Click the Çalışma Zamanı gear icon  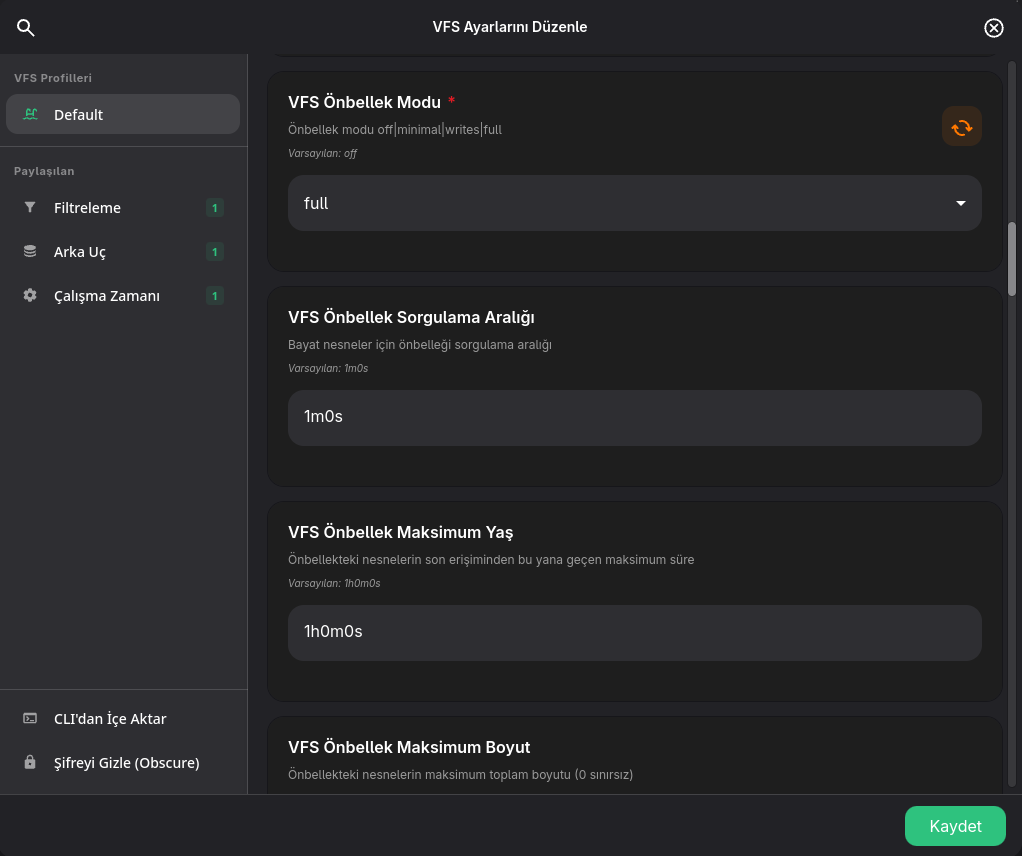click(30, 295)
